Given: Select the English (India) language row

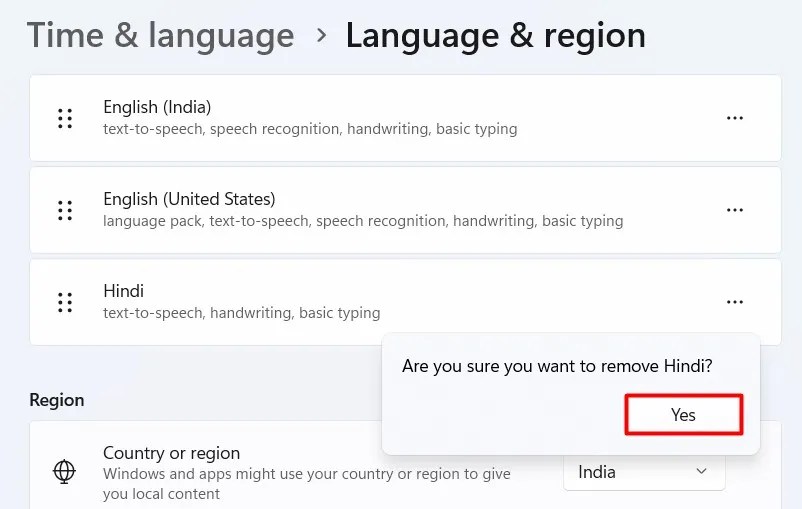Looking at the screenshot, I should [400, 118].
